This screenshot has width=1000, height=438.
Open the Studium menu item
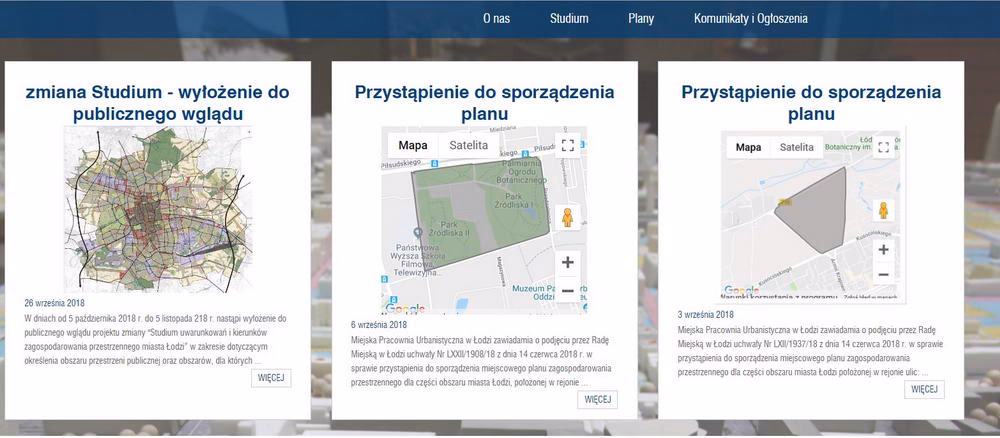pos(569,18)
